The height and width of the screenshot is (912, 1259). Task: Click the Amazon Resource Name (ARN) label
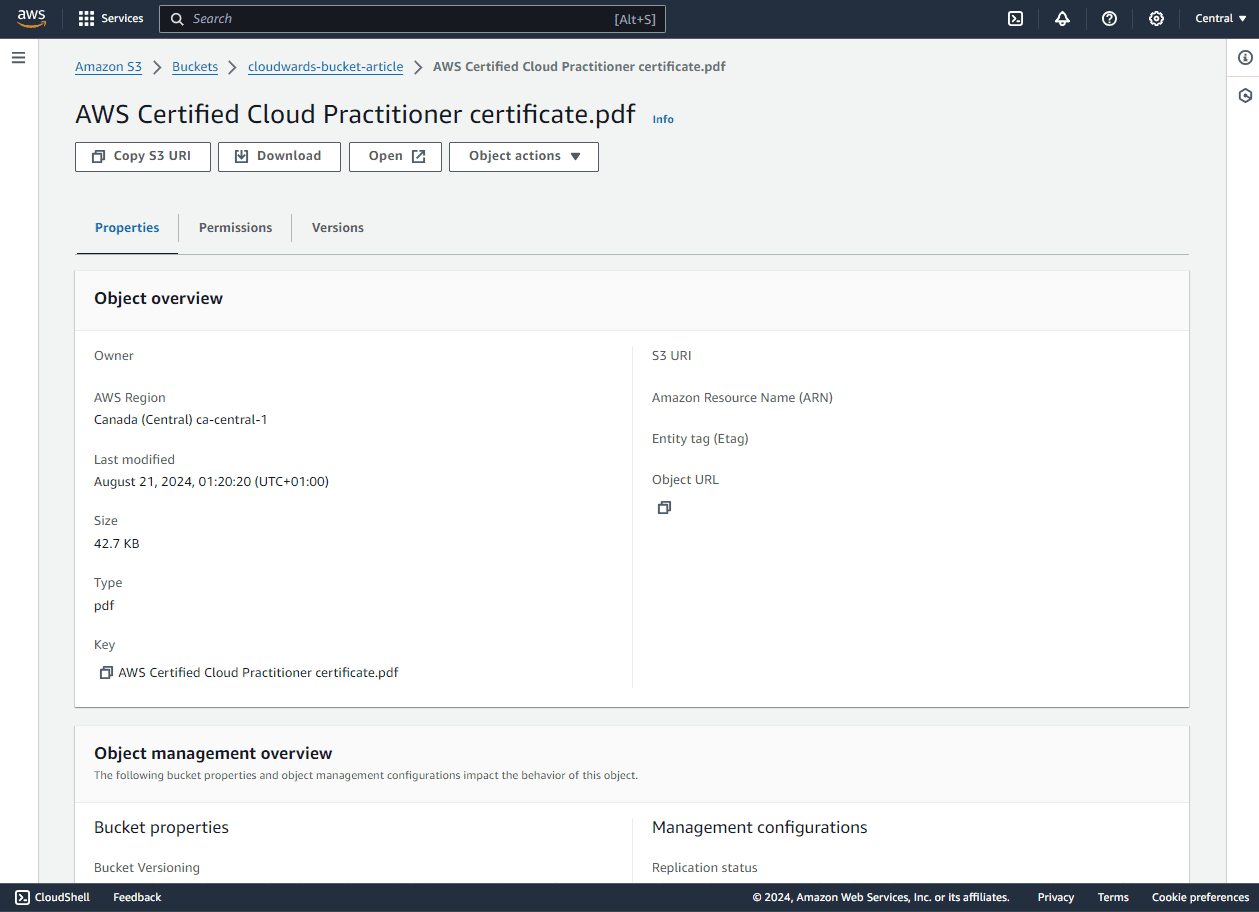742,398
